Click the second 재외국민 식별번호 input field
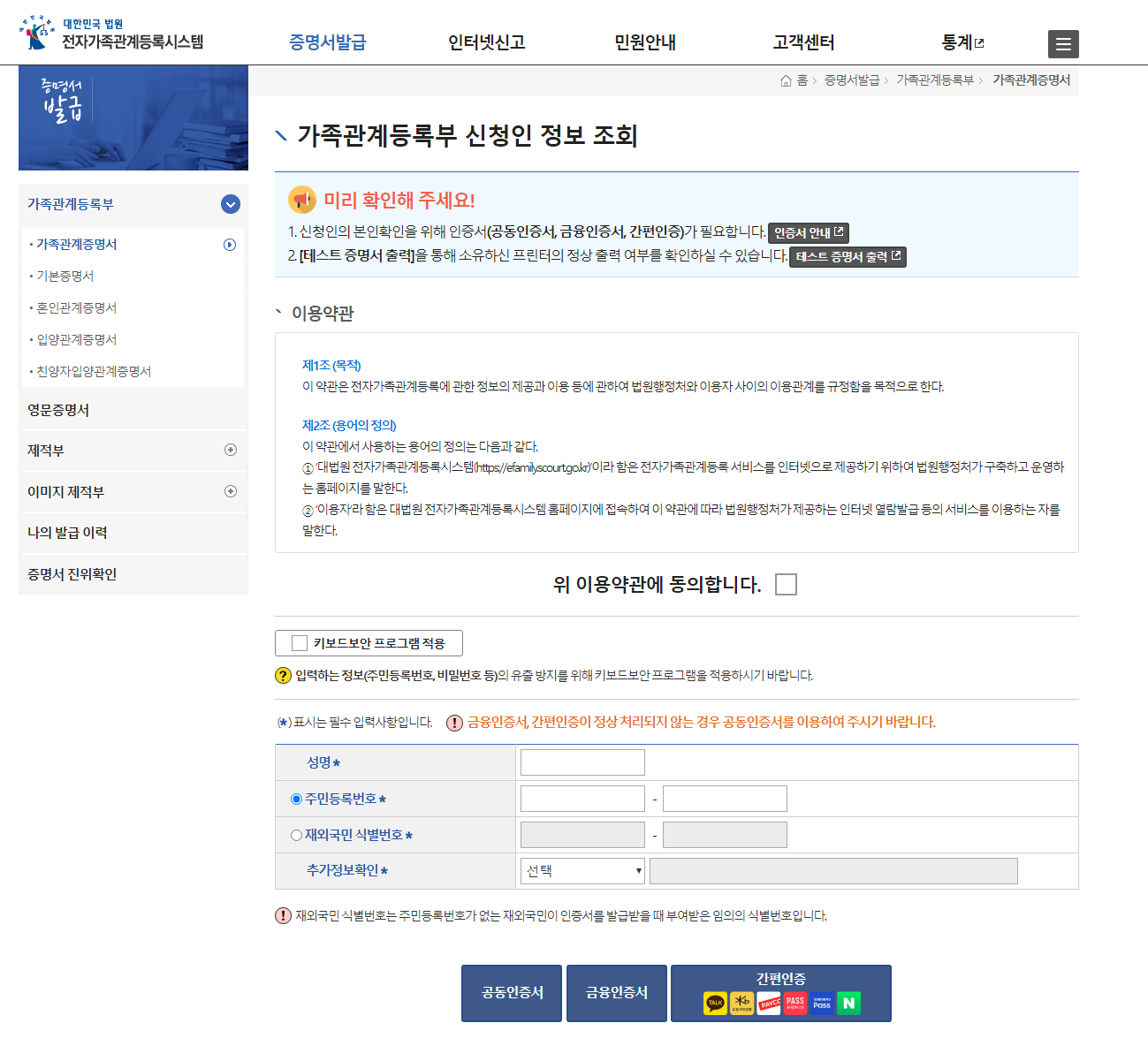The image size is (1148, 1046). pyautogui.click(x=725, y=835)
